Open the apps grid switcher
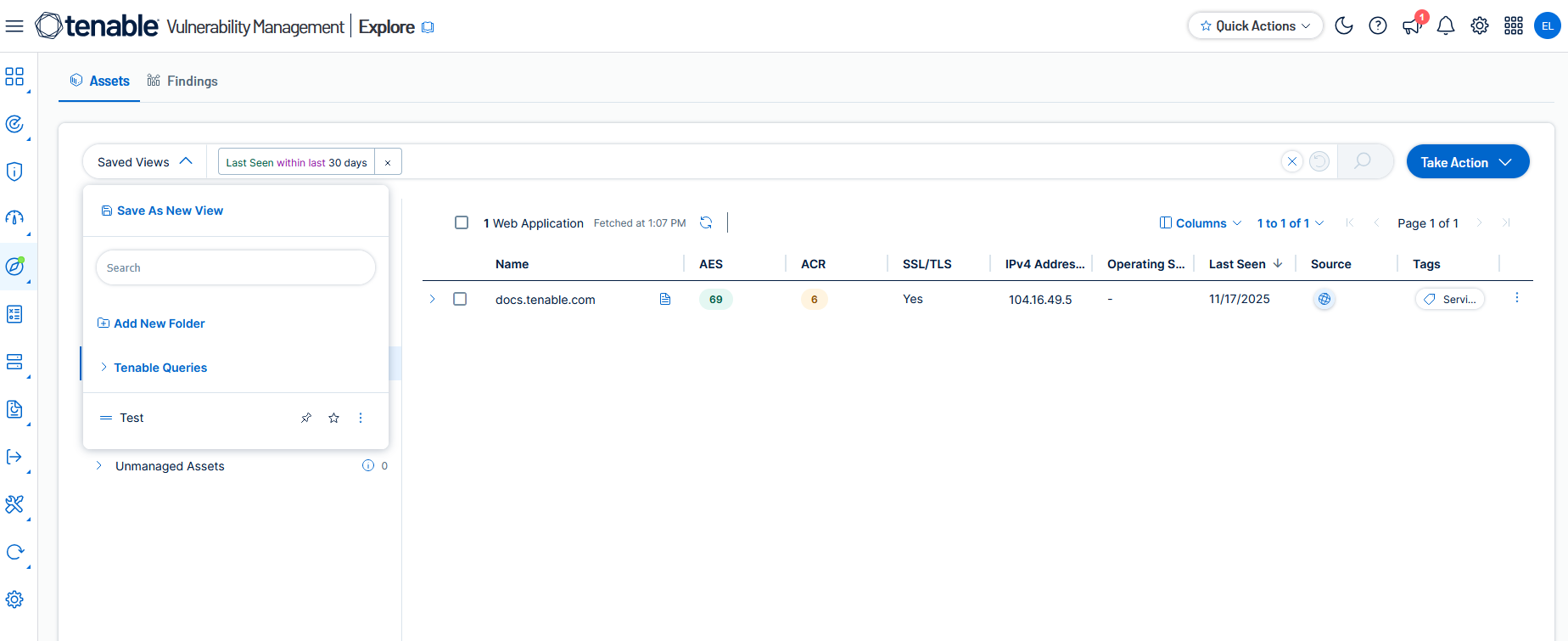 tap(1514, 26)
